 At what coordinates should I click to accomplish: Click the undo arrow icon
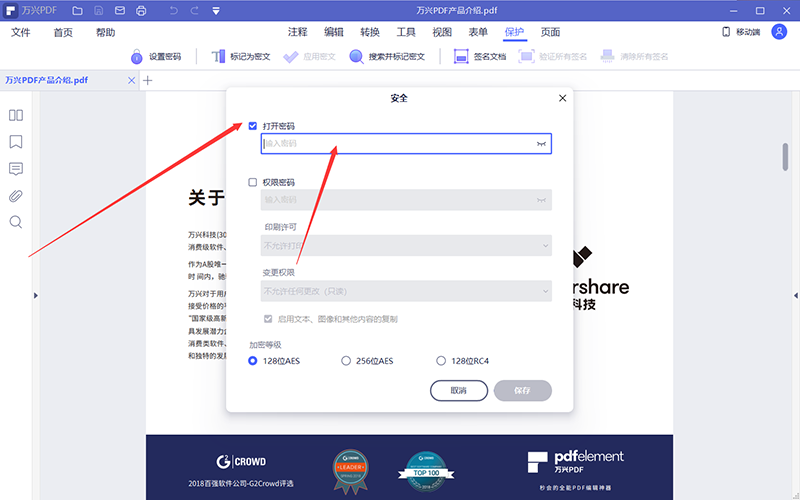pos(173,11)
